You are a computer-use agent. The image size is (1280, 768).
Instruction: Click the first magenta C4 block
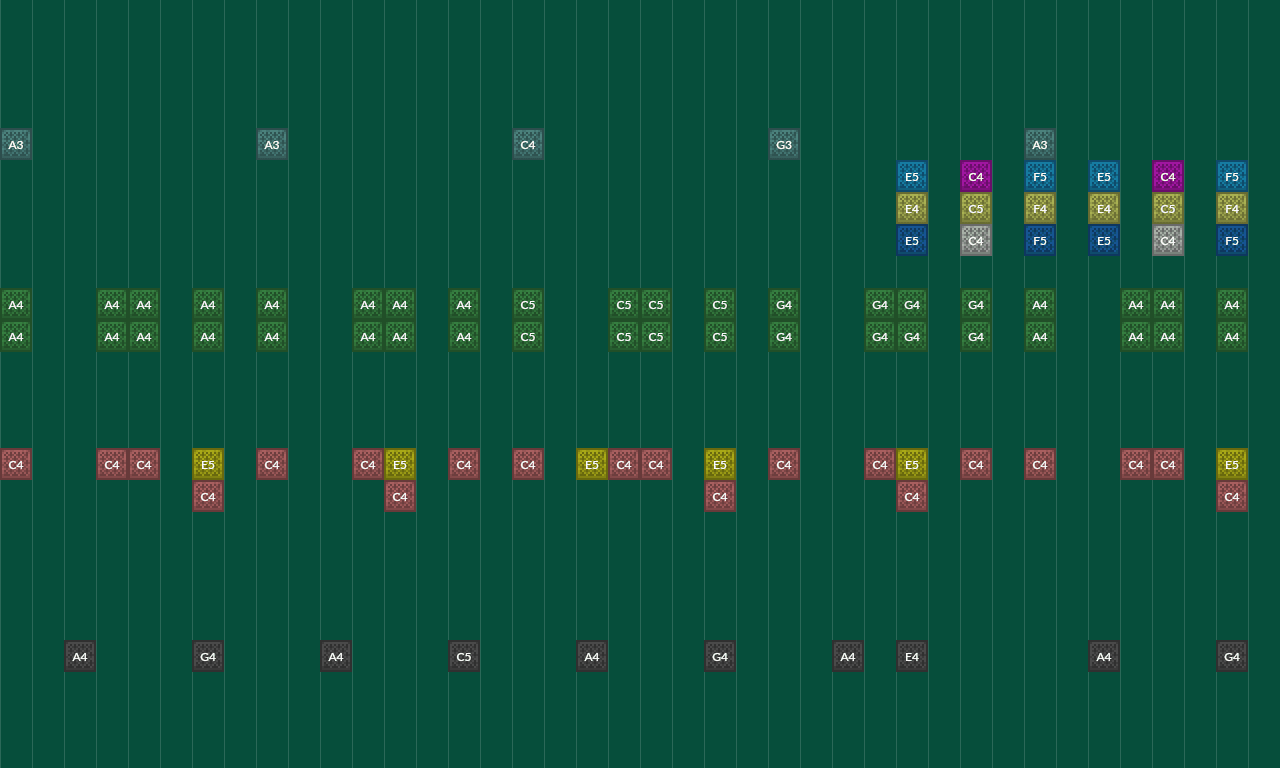(x=976, y=176)
